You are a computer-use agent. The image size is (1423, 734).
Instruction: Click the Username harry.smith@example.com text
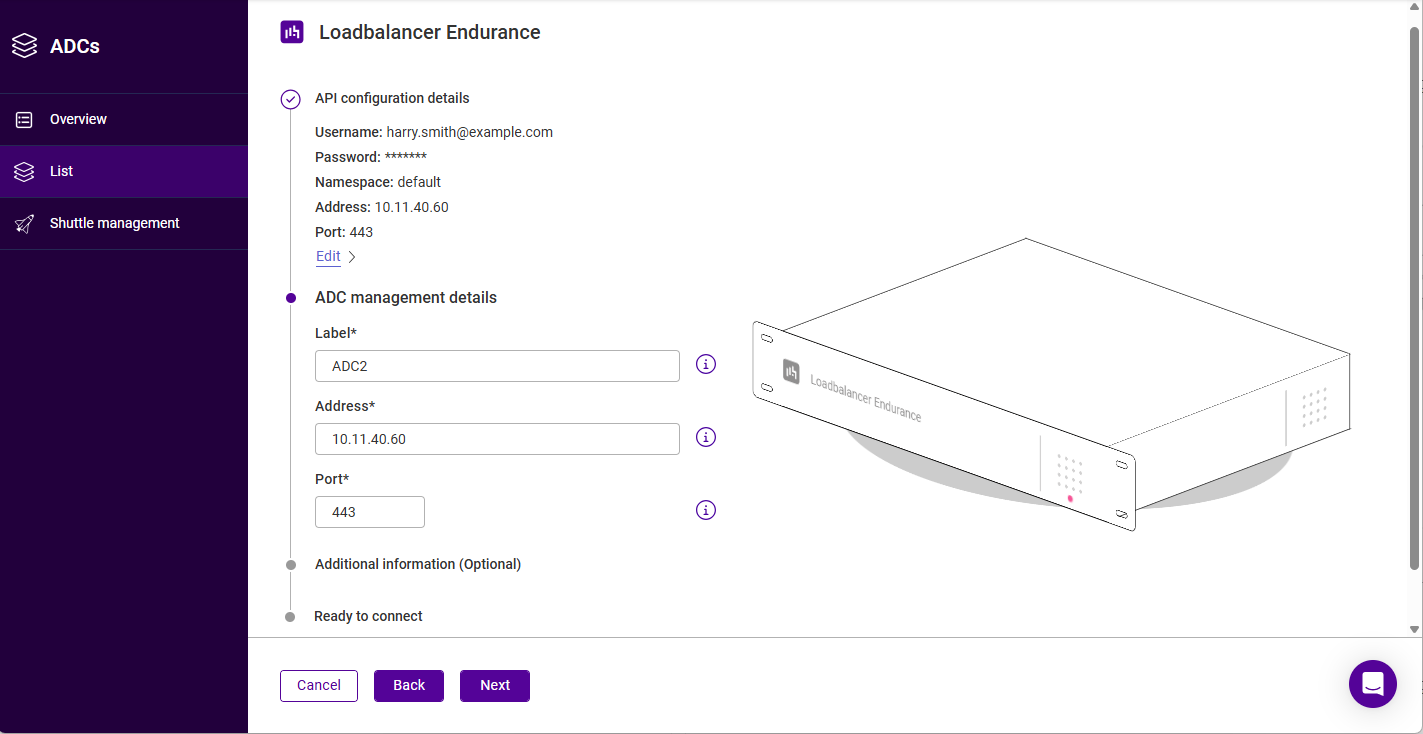(x=434, y=132)
